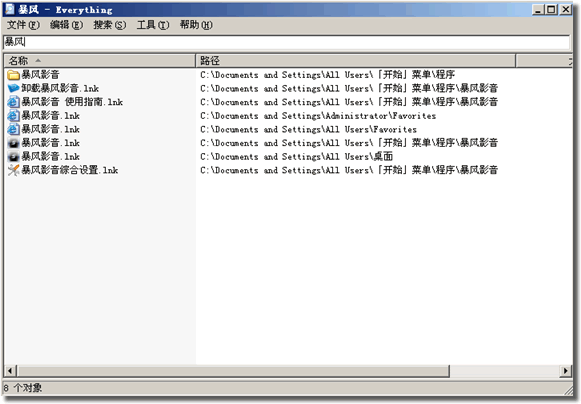Select the 暴风影音 path under 程序\暴风影音 for 综合设置
This screenshot has height=404, width=581.
[x=349, y=170]
